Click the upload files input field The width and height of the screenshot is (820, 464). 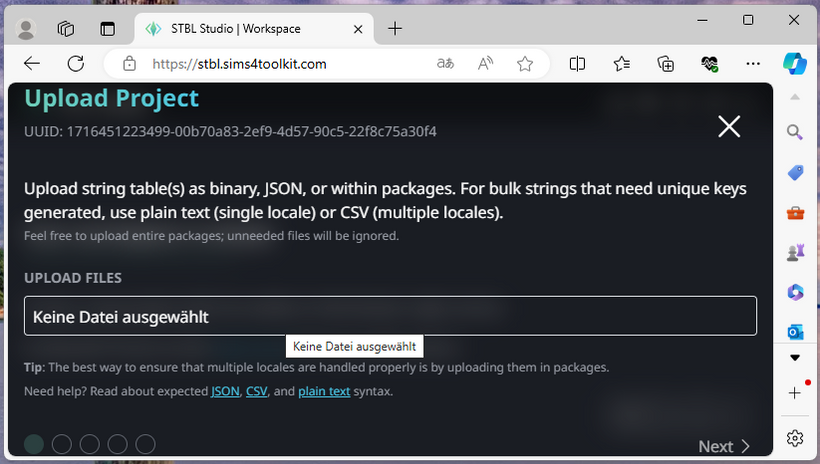tap(390, 316)
